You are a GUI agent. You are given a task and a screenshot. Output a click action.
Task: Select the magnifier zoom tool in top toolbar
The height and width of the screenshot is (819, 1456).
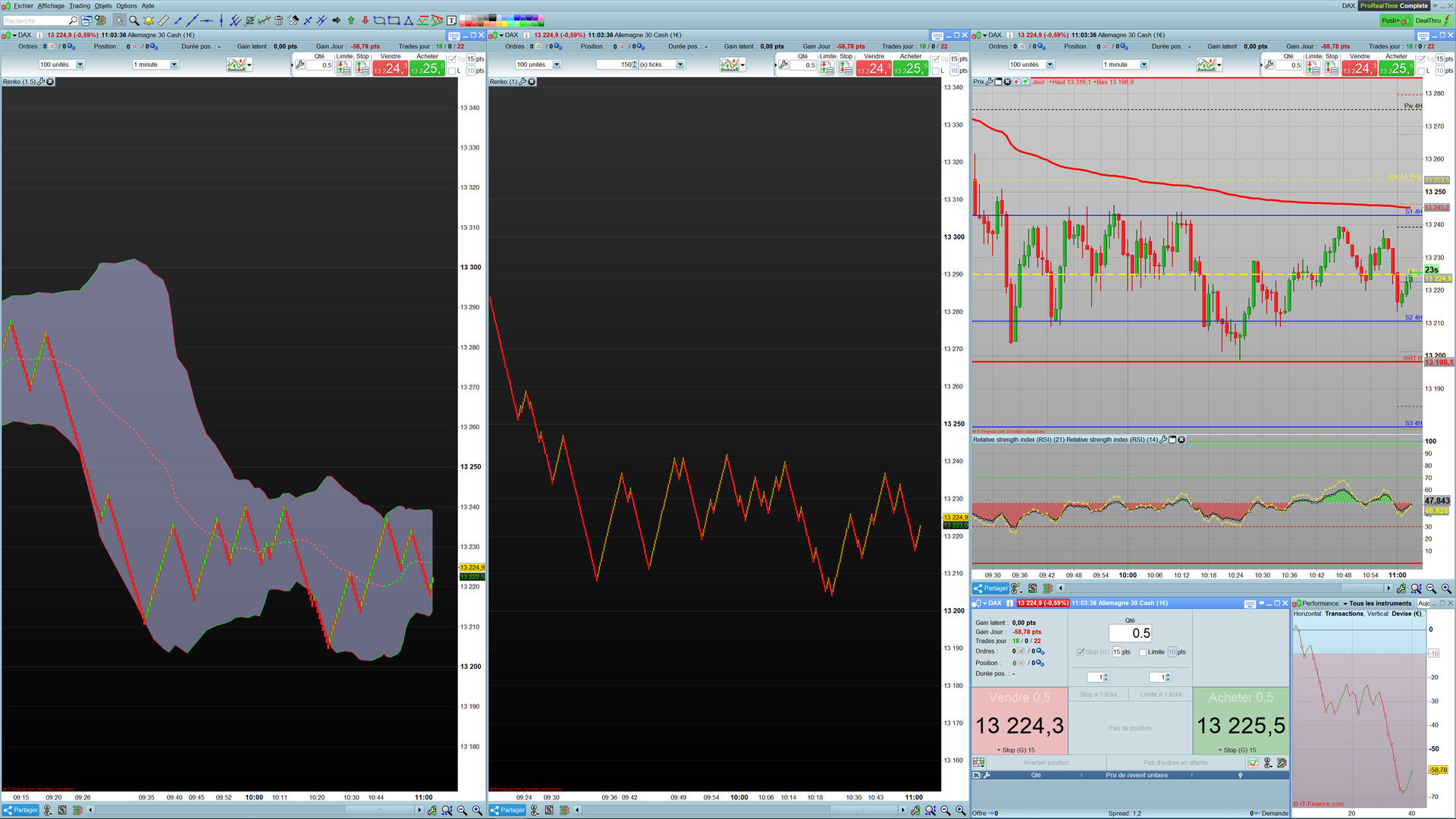coord(133,20)
